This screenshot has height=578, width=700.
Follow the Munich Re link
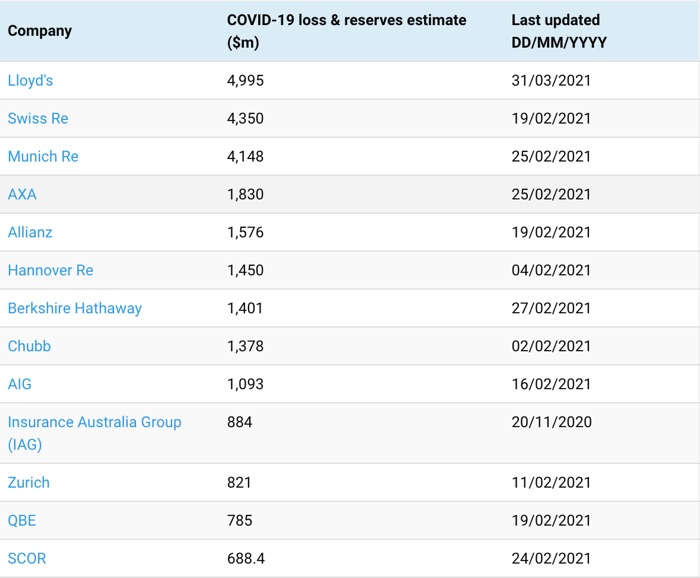pyautogui.click(x=43, y=157)
